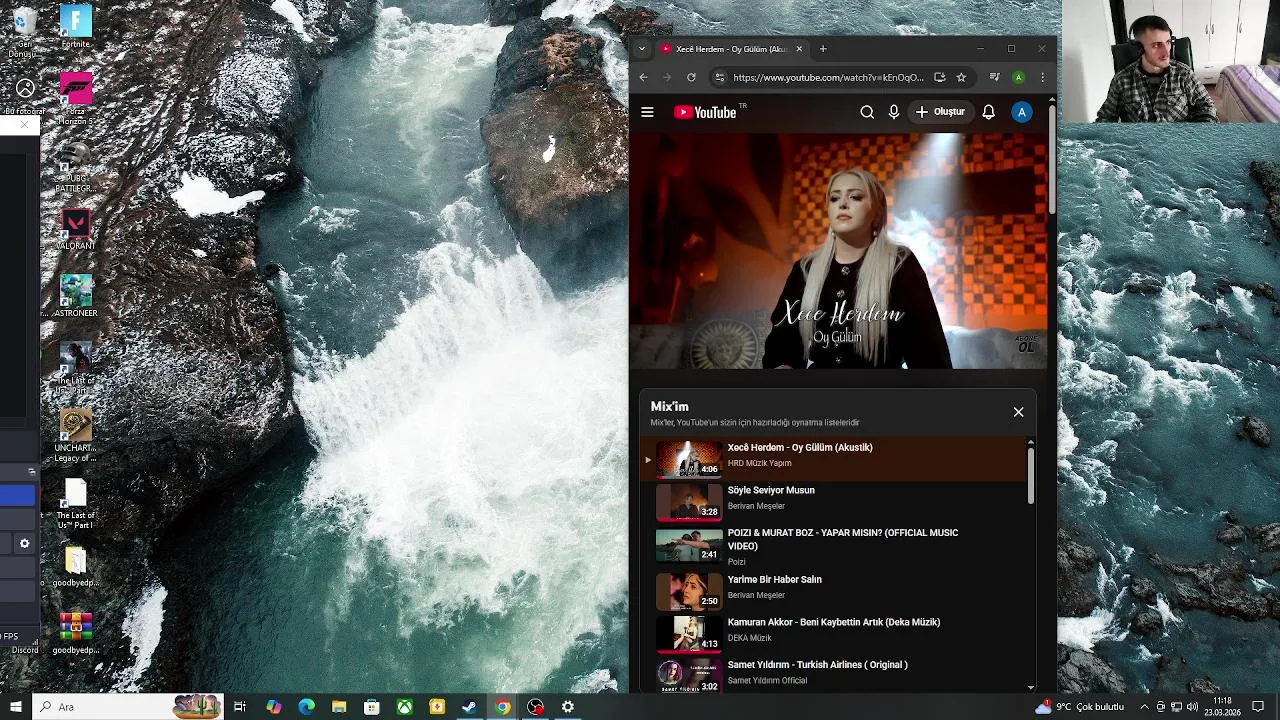Open weather widget 9°C Çok bulutlu
This screenshot has width=1280, height=720.
[x=1080, y=707]
